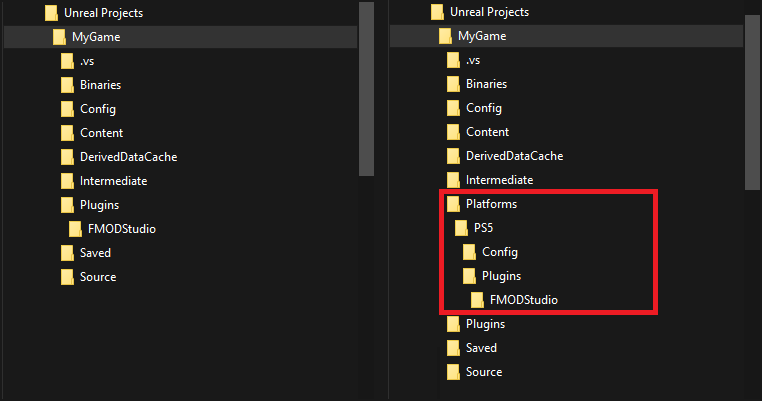Select MyGame folder in the right tree
The width and height of the screenshot is (762, 401).
pos(482,36)
